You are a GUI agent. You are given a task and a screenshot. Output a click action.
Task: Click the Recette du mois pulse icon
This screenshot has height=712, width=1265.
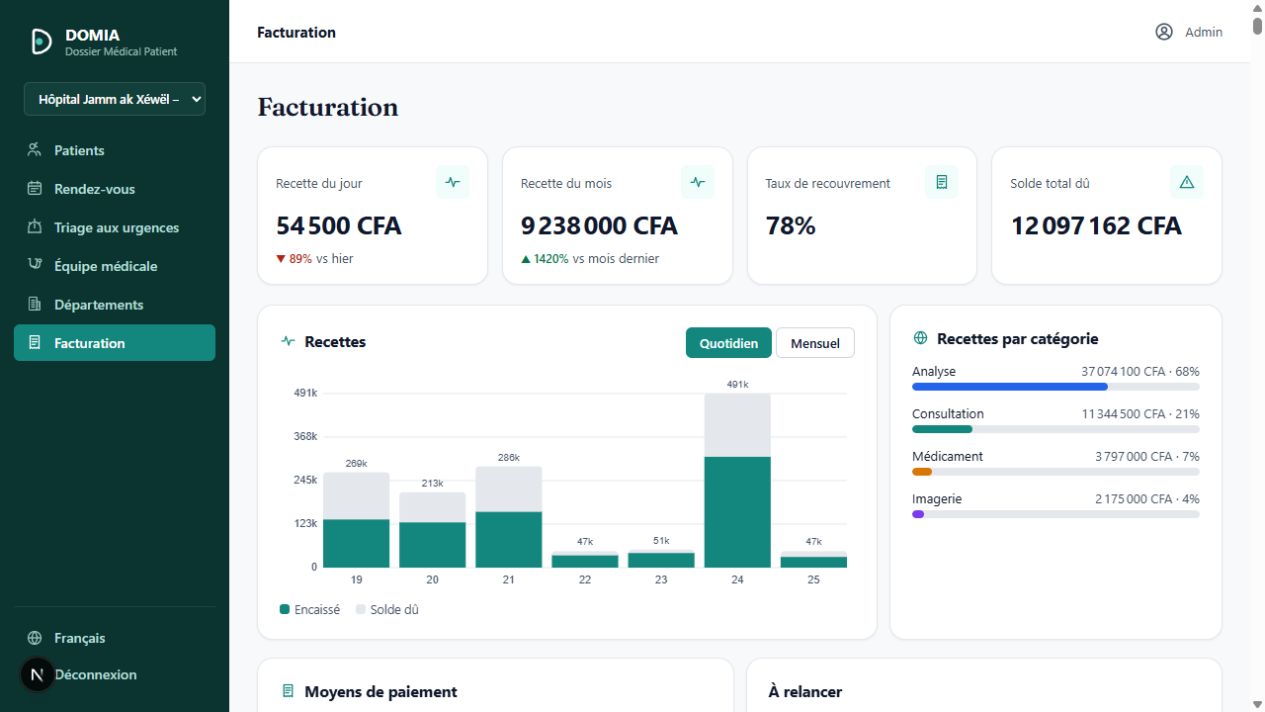(698, 182)
